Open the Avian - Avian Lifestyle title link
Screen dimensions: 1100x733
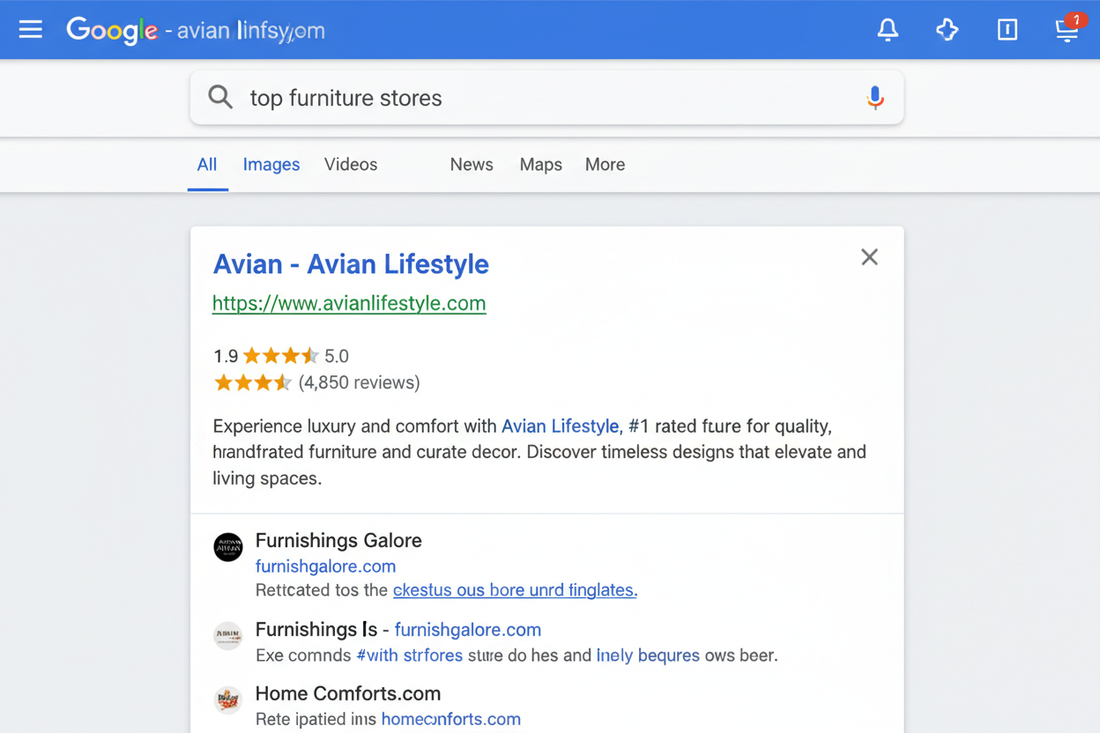[350, 264]
